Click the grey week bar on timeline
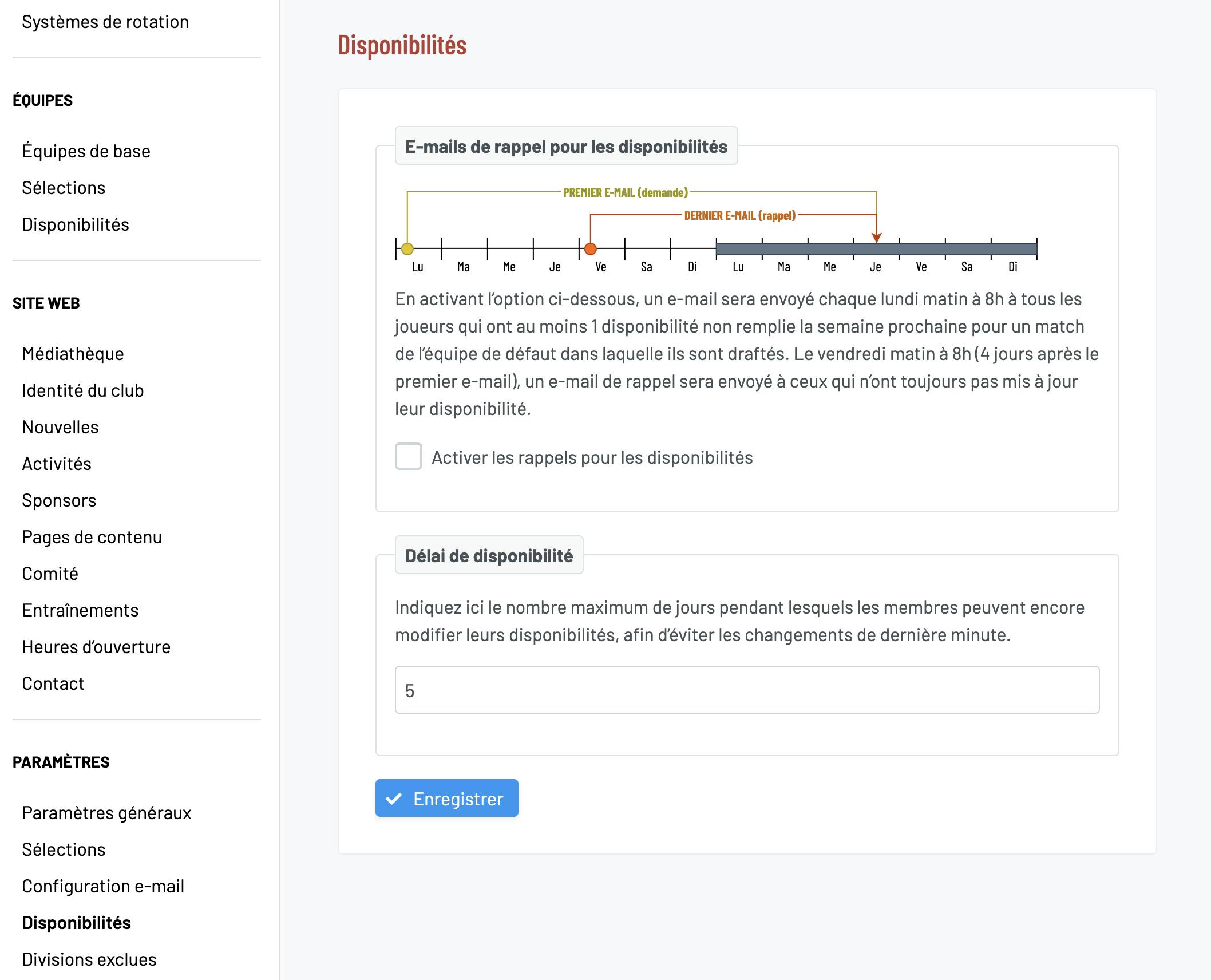Image resolution: width=1211 pixels, height=980 pixels. coord(876,249)
